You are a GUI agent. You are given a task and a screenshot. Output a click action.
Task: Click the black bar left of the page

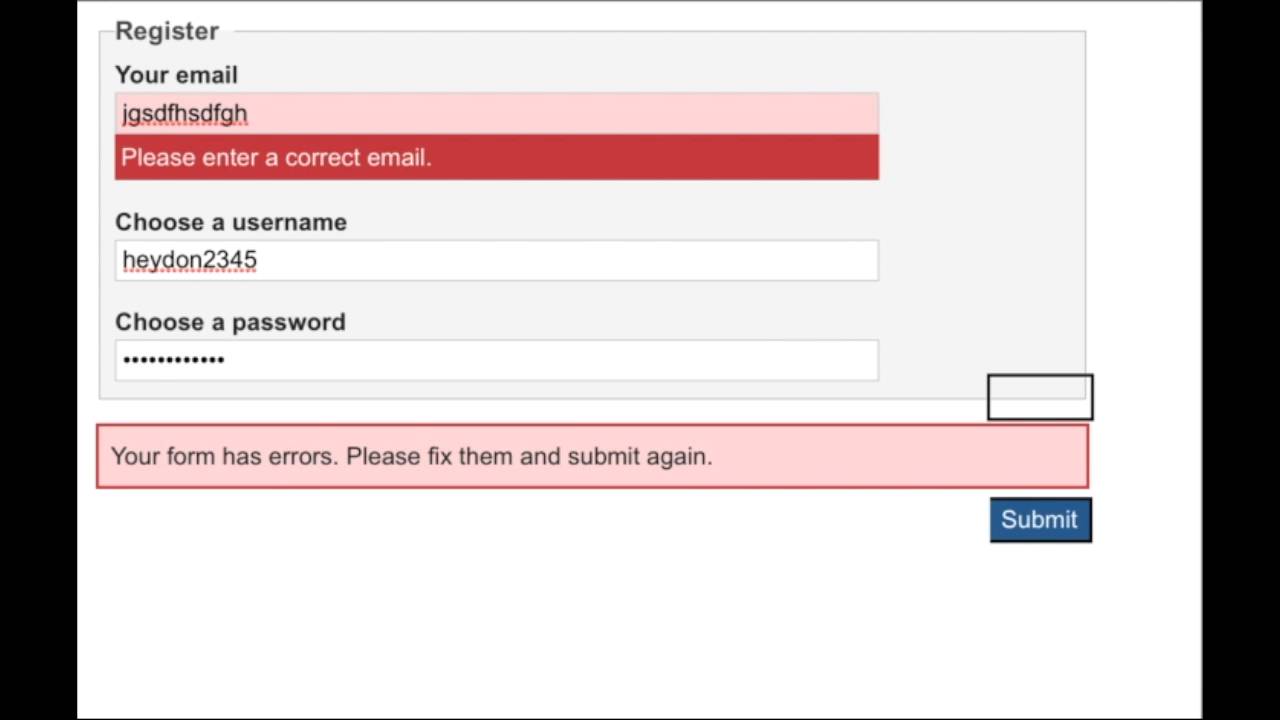point(38,360)
